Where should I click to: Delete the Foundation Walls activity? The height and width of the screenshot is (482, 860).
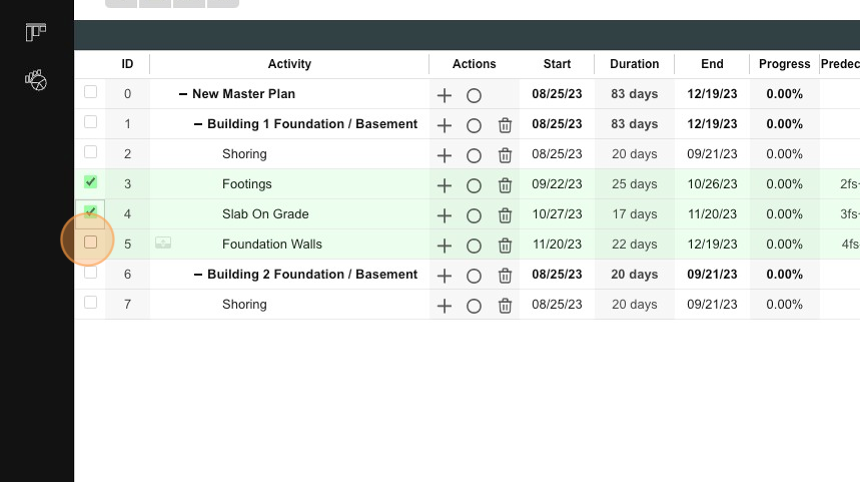click(x=505, y=246)
